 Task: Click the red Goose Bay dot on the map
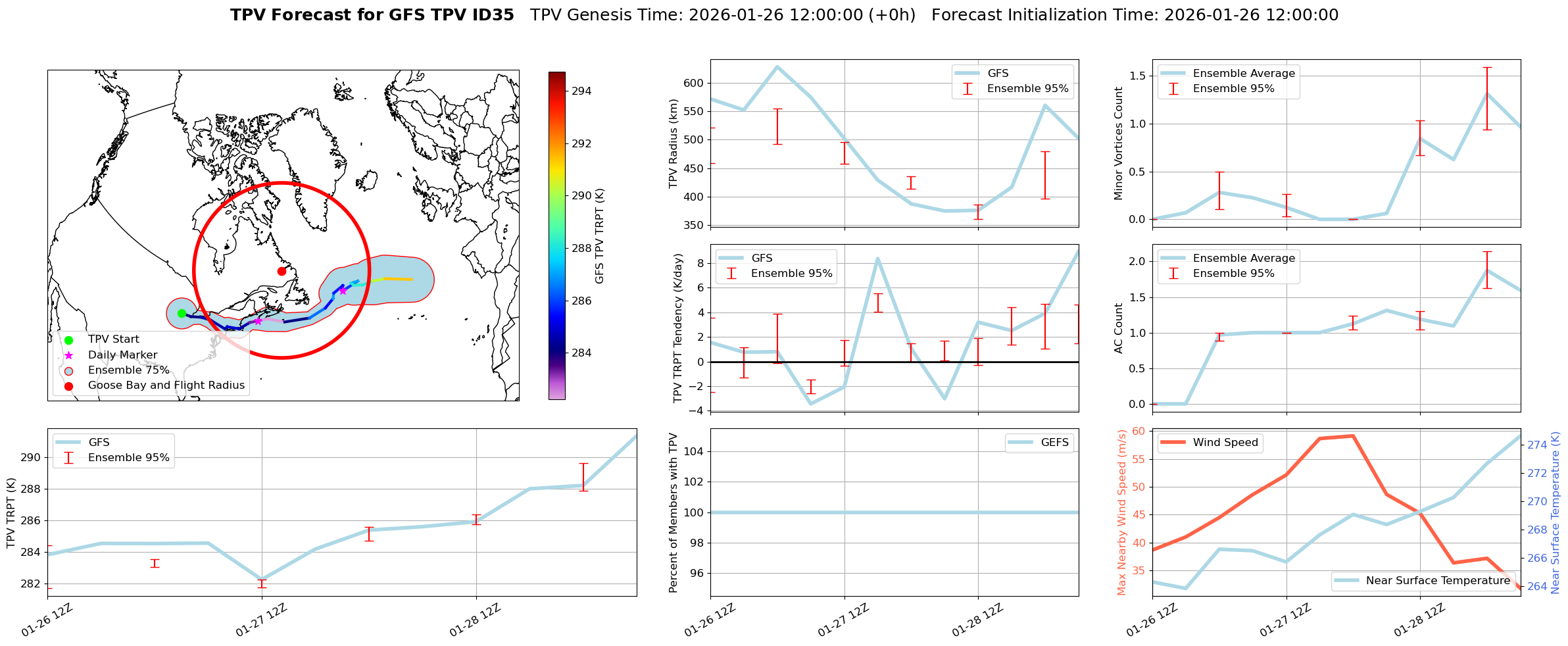[282, 271]
